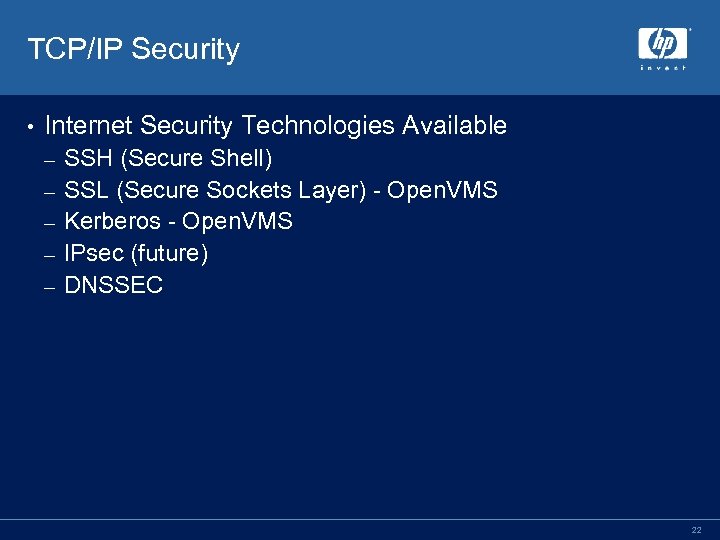Click the 'DNSSEC' list item
The image size is (720, 540).
pyautogui.click(x=113, y=285)
